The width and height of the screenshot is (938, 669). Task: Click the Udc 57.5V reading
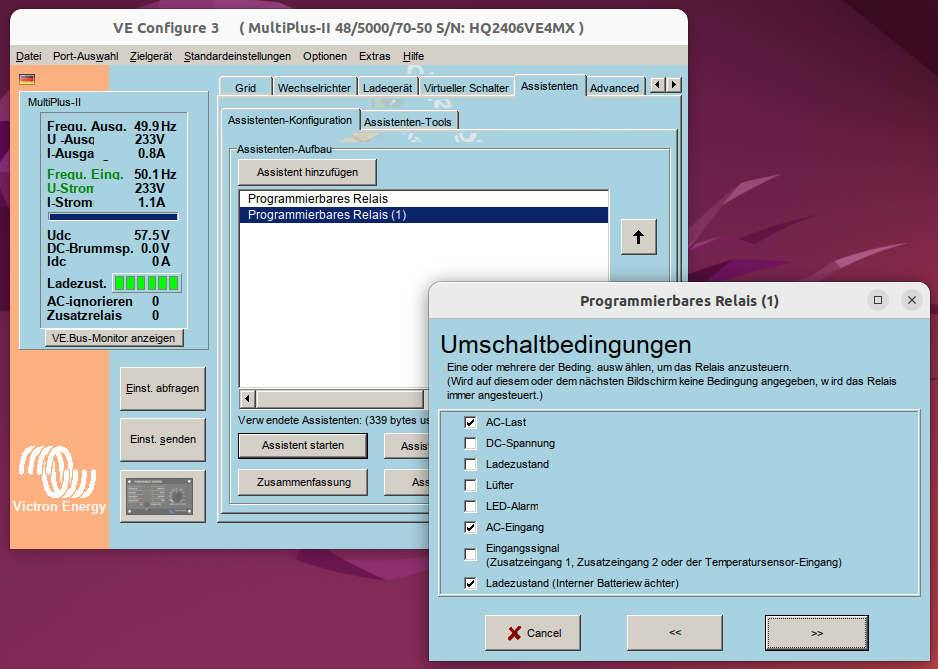[108, 235]
